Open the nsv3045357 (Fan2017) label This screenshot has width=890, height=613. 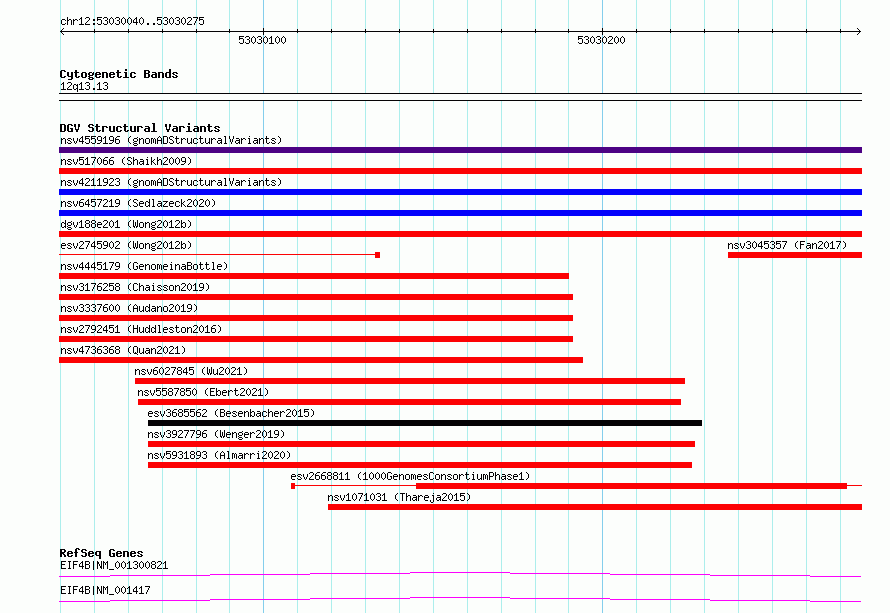click(x=787, y=245)
